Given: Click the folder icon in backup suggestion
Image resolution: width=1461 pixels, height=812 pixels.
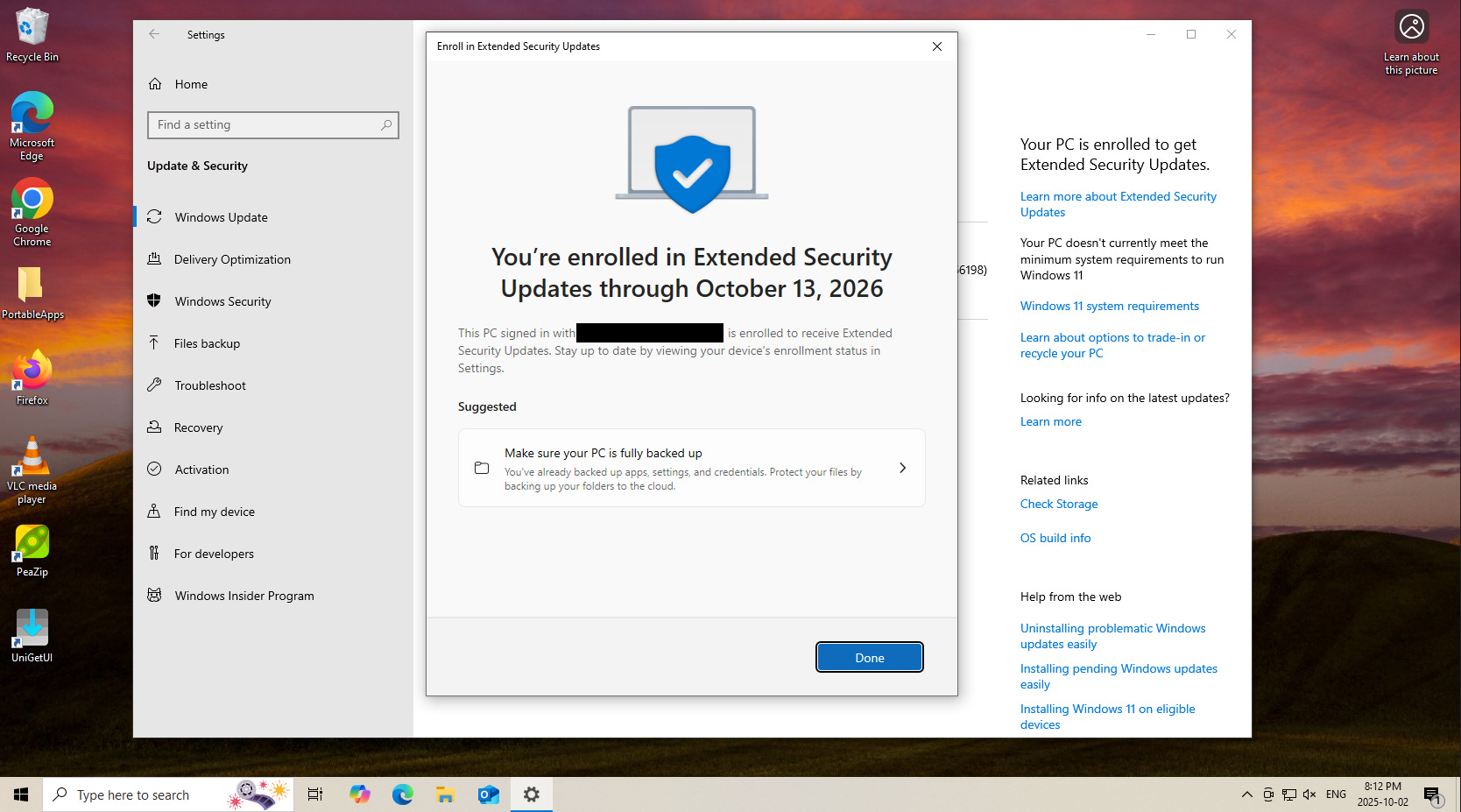Looking at the screenshot, I should [482, 468].
